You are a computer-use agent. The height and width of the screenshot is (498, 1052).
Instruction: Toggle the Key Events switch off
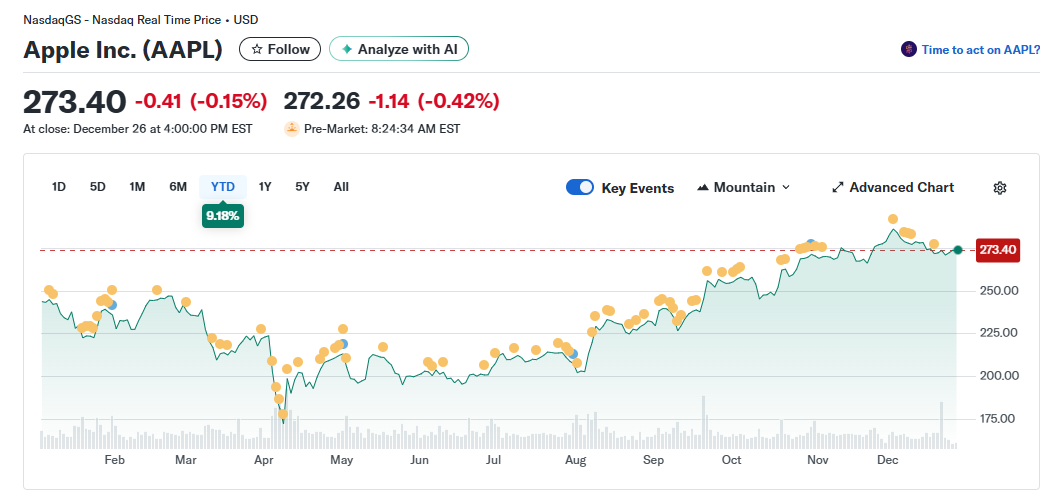(x=580, y=187)
